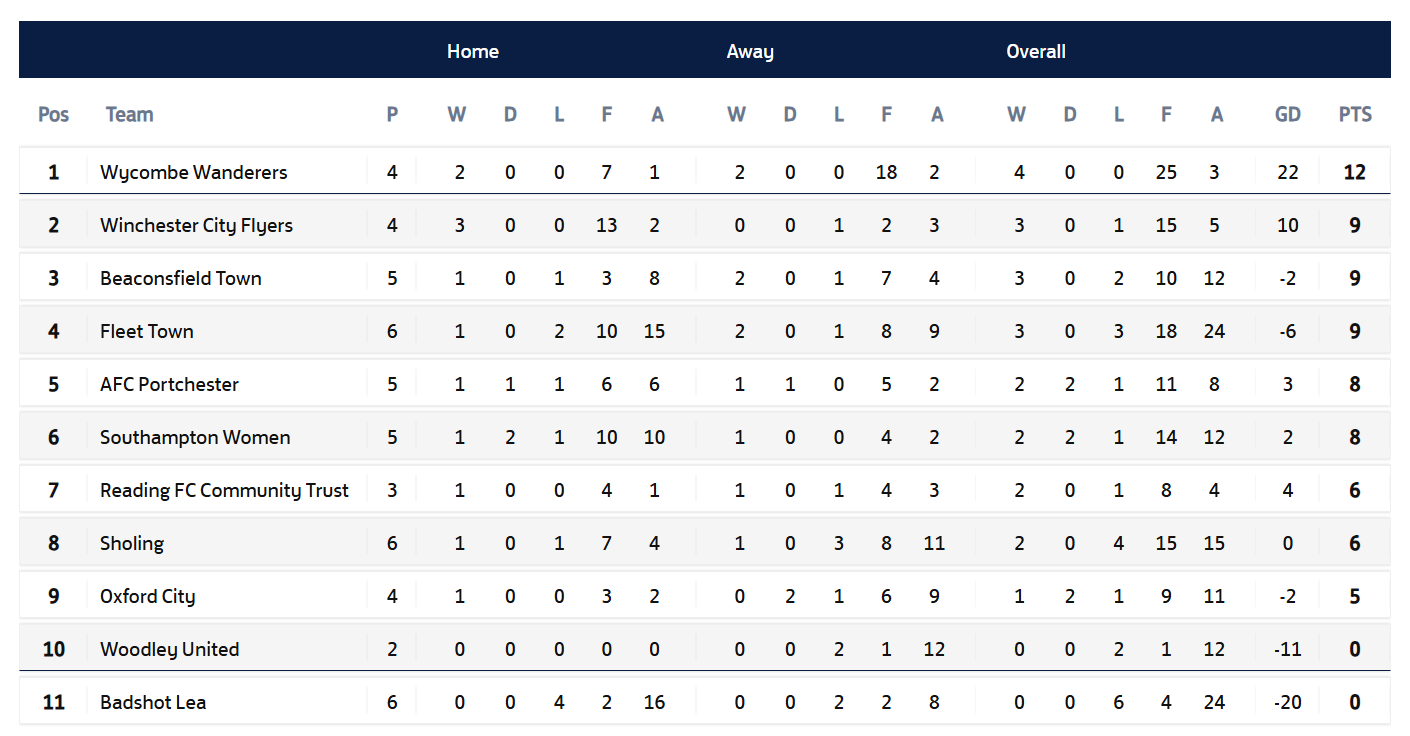
Task: Click the PTS column header
Action: click(x=1355, y=114)
